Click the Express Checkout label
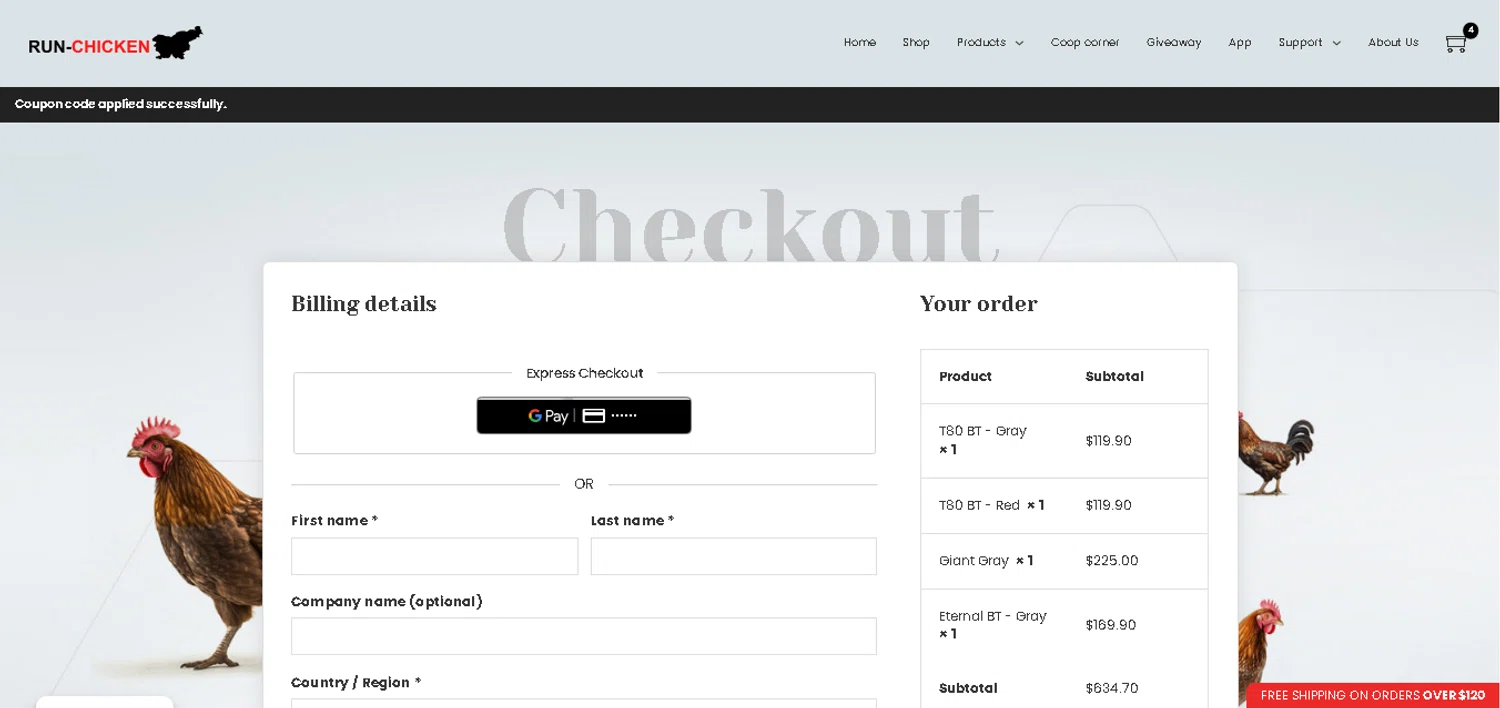Image resolution: width=1500 pixels, height=708 pixels. click(585, 373)
